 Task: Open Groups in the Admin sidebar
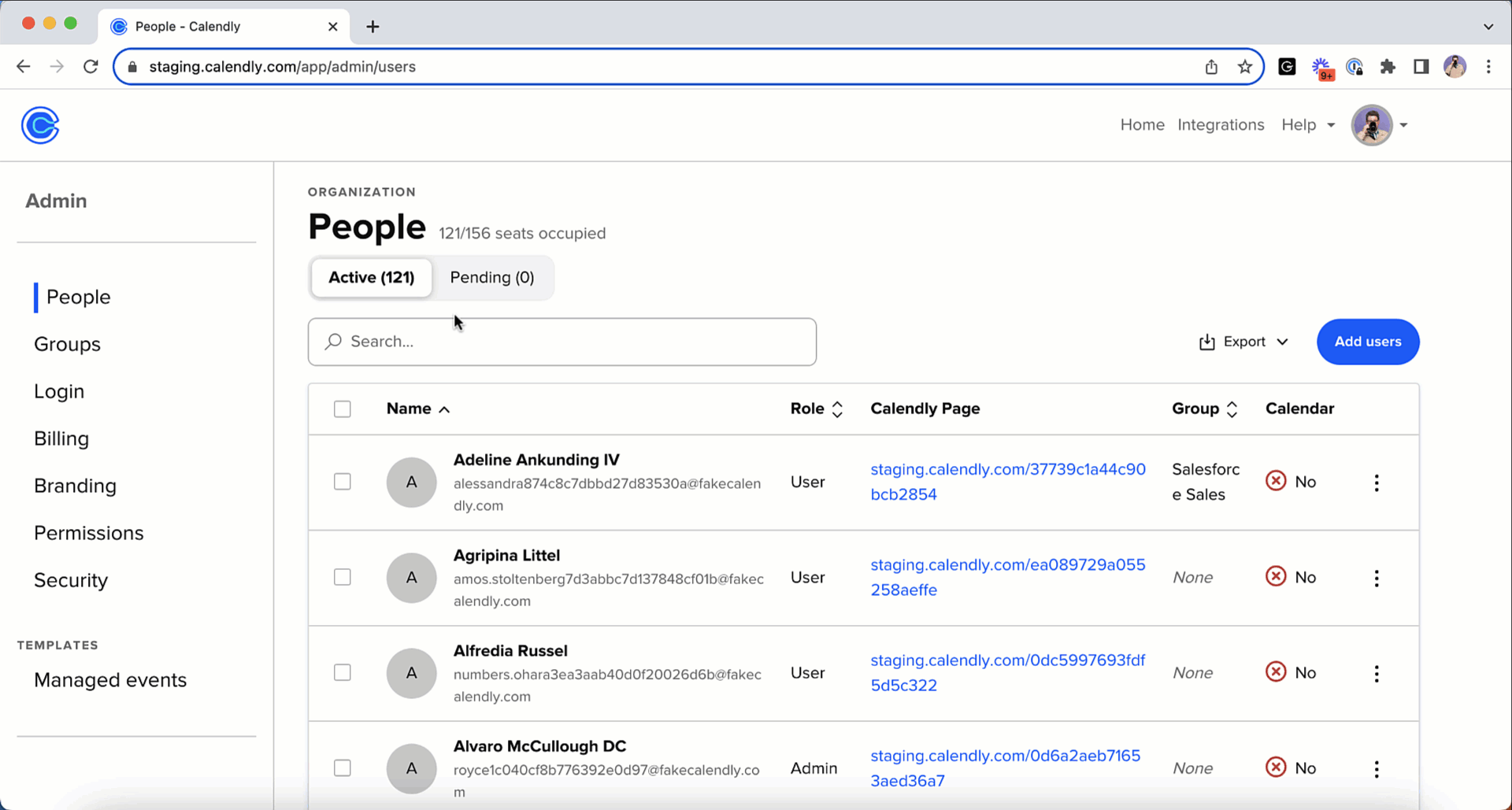click(x=67, y=344)
